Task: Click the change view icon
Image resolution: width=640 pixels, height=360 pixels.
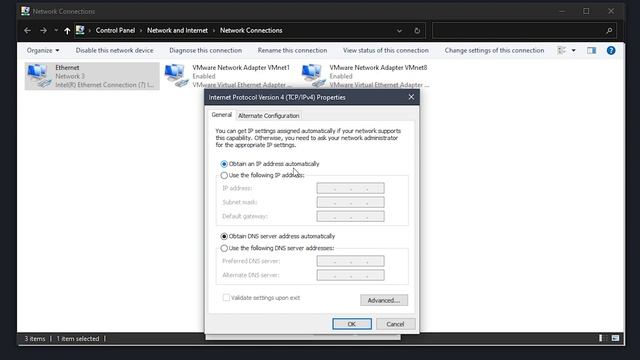Action: (562, 51)
